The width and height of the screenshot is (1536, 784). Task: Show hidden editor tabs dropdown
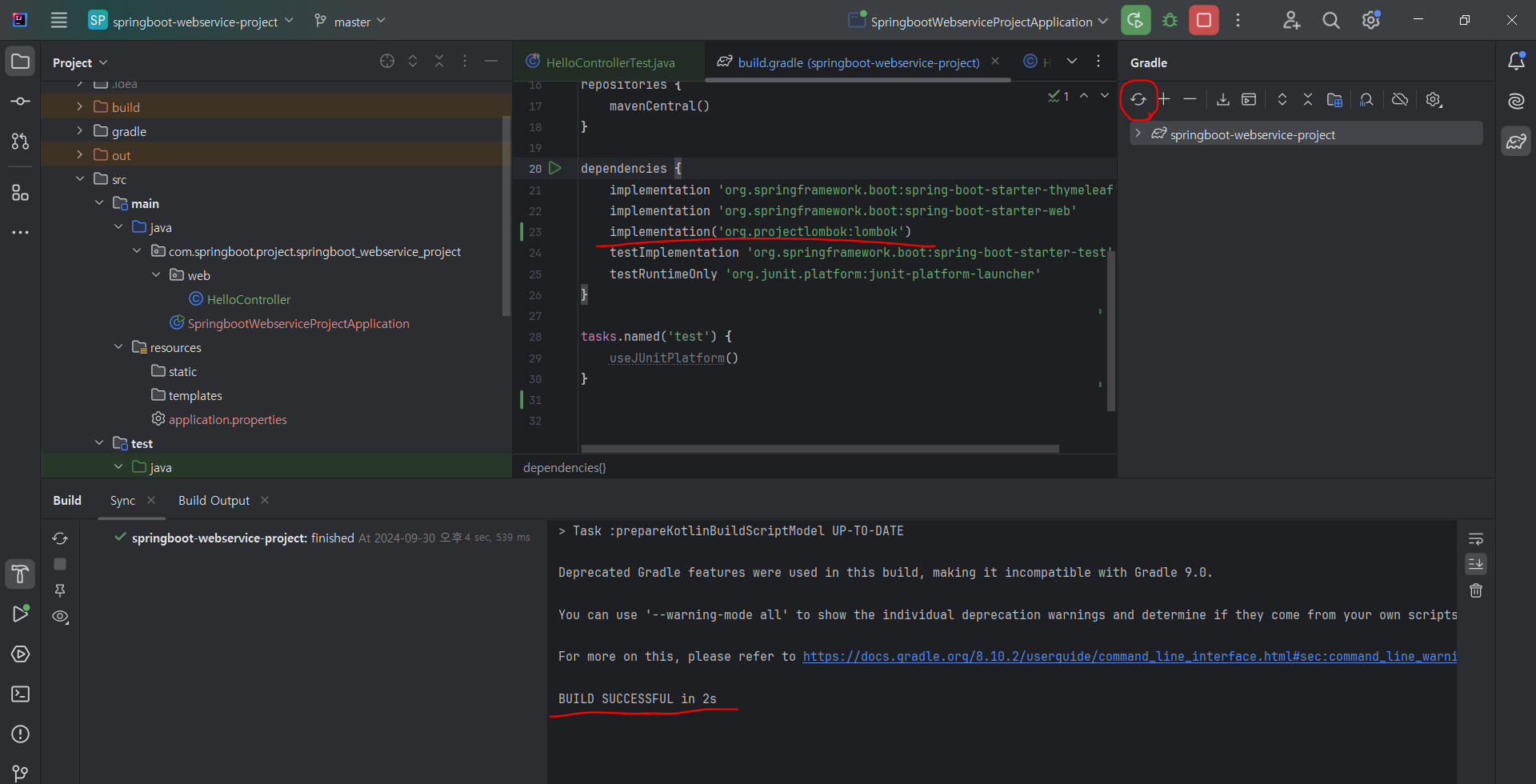[1072, 62]
